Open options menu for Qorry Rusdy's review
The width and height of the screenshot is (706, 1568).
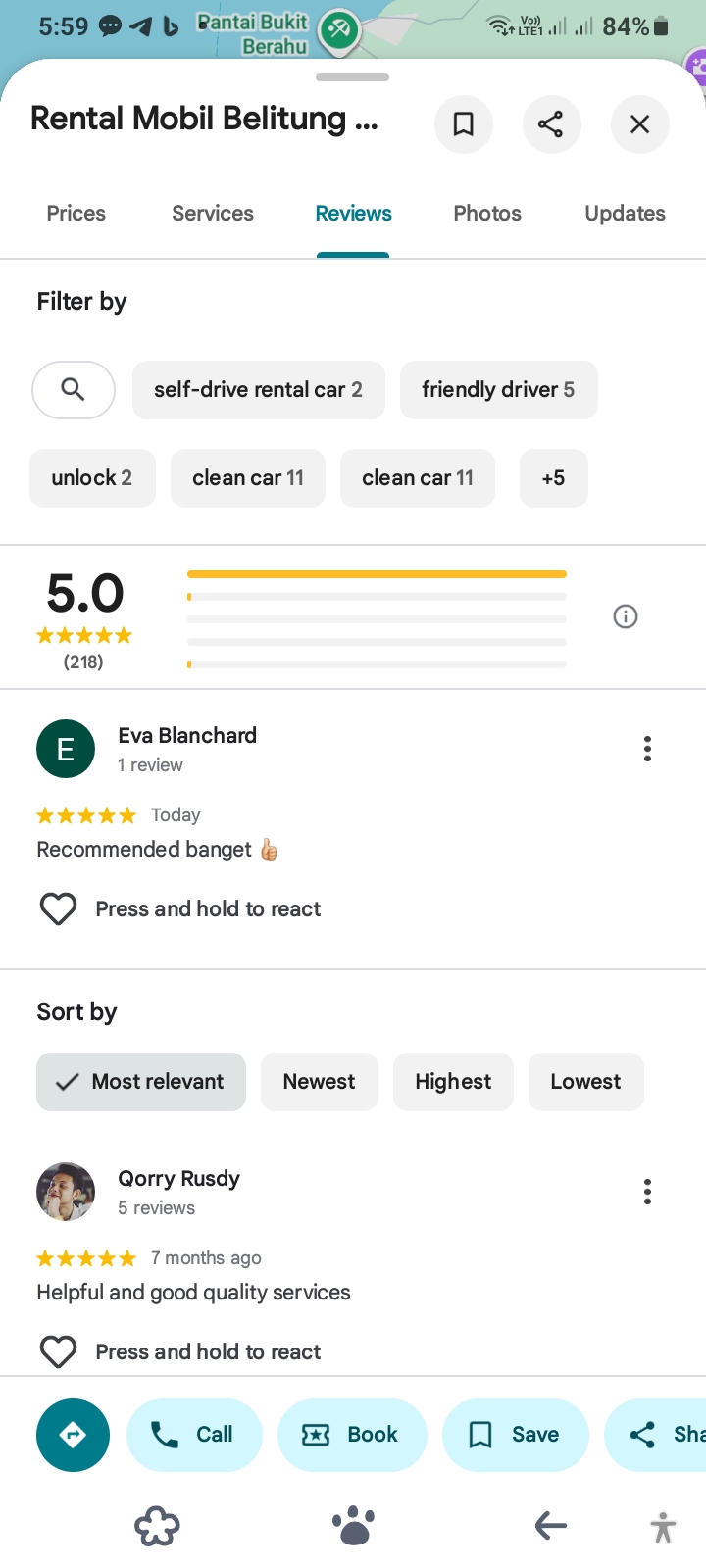pyautogui.click(x=647, y=1192)
